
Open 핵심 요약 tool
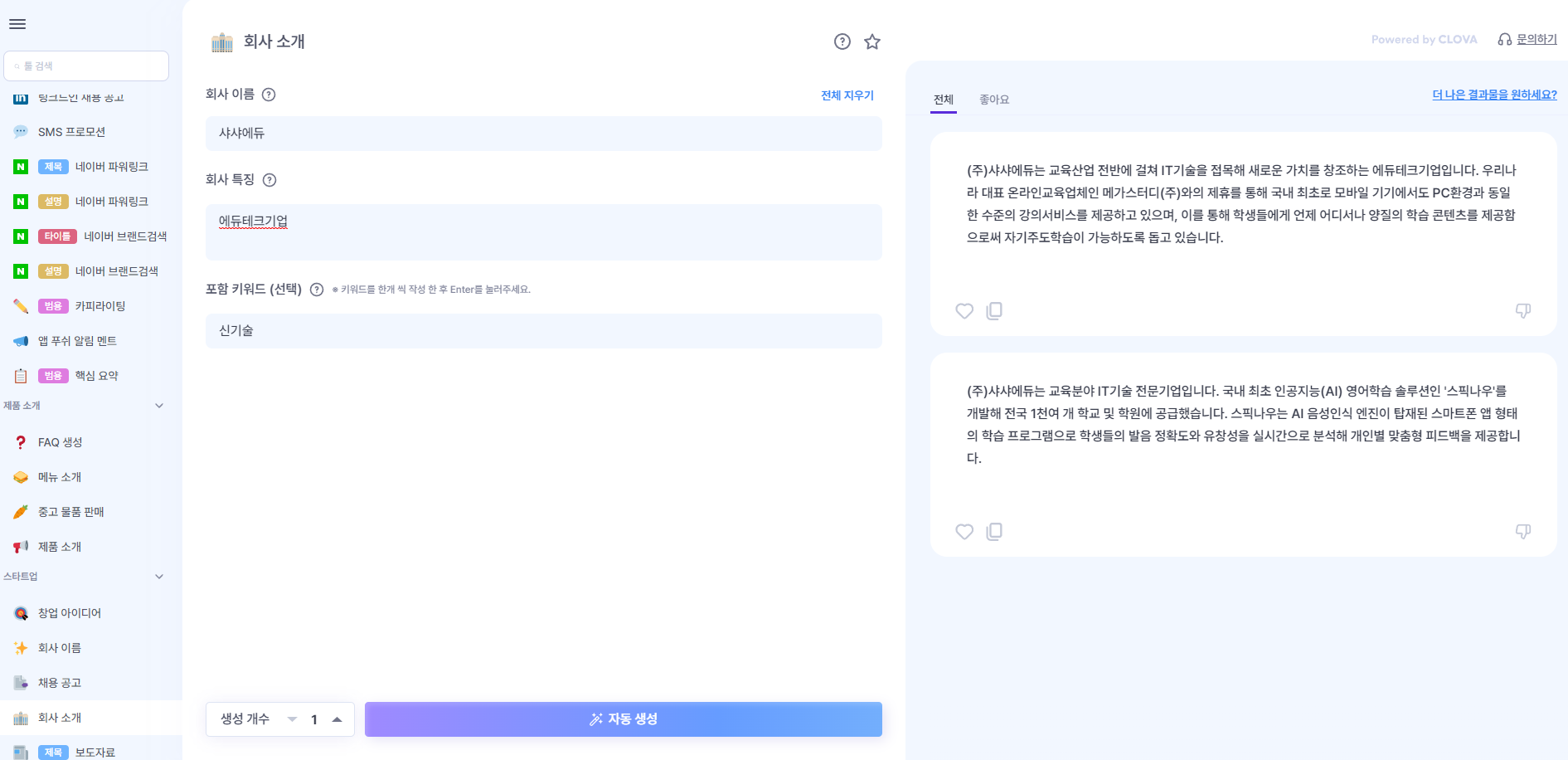pos(90,376)
